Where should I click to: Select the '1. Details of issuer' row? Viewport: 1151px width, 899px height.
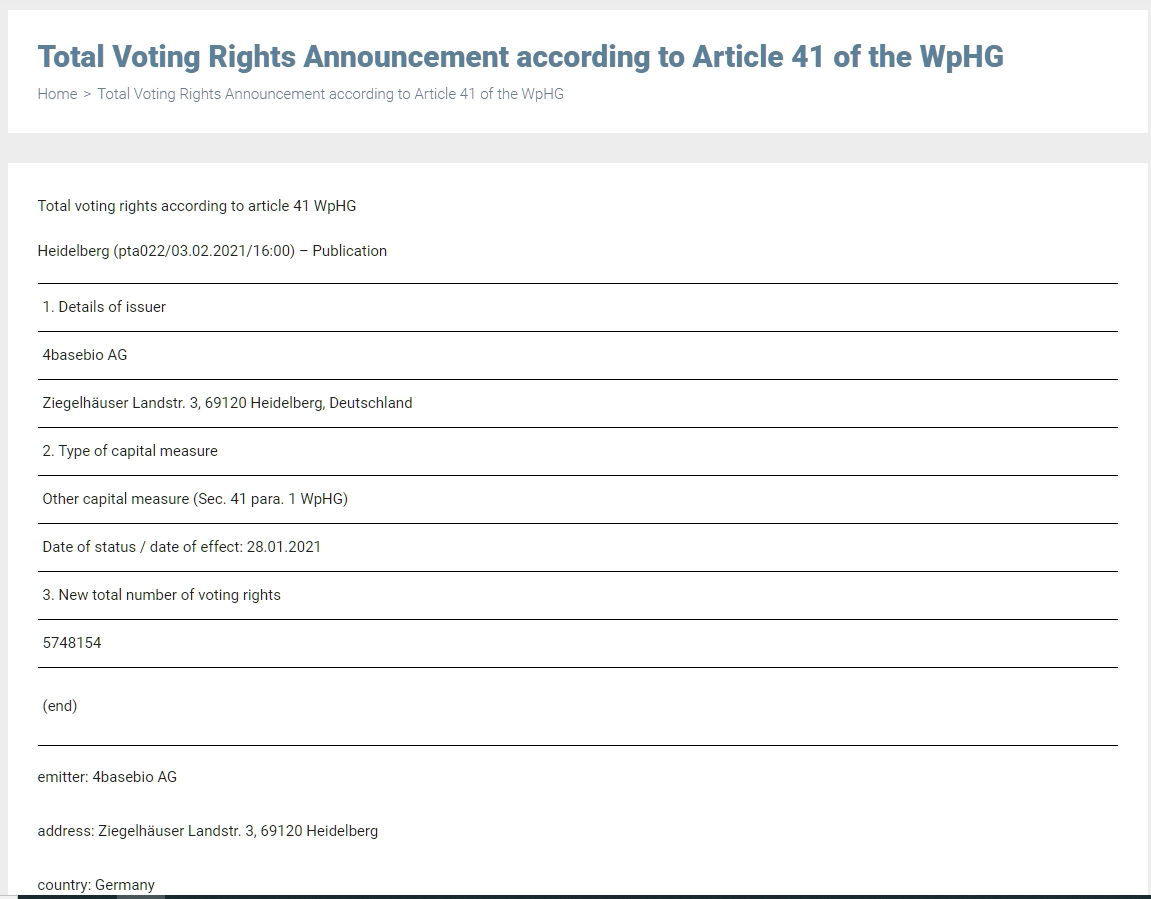pos(104,307)
